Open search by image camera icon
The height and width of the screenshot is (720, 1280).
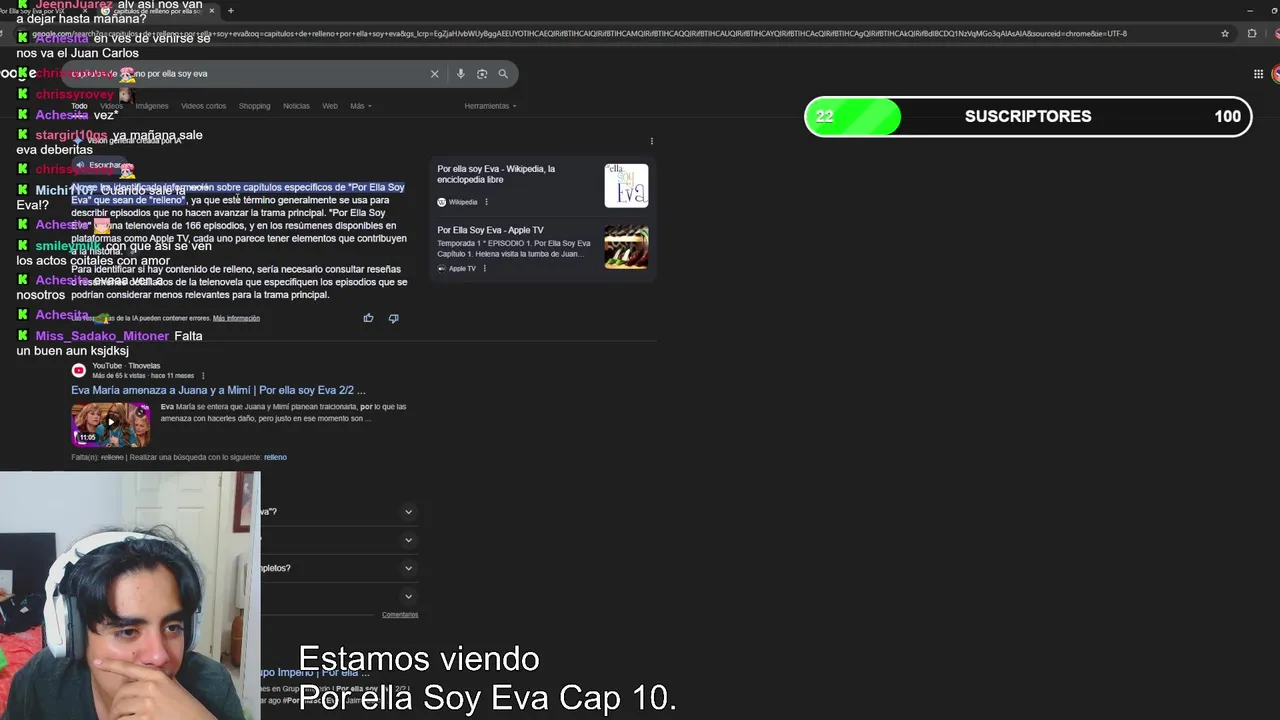click(482, 74)
